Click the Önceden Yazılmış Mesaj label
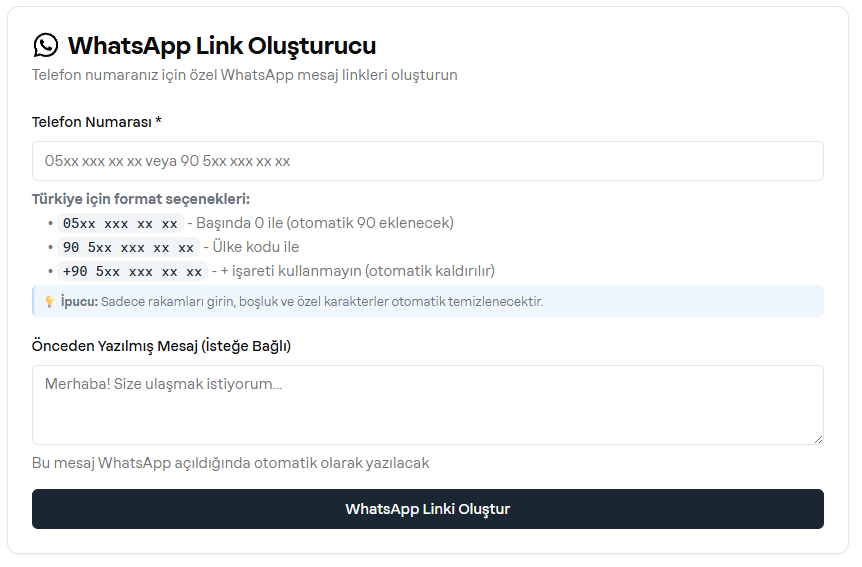 [161, 346]
